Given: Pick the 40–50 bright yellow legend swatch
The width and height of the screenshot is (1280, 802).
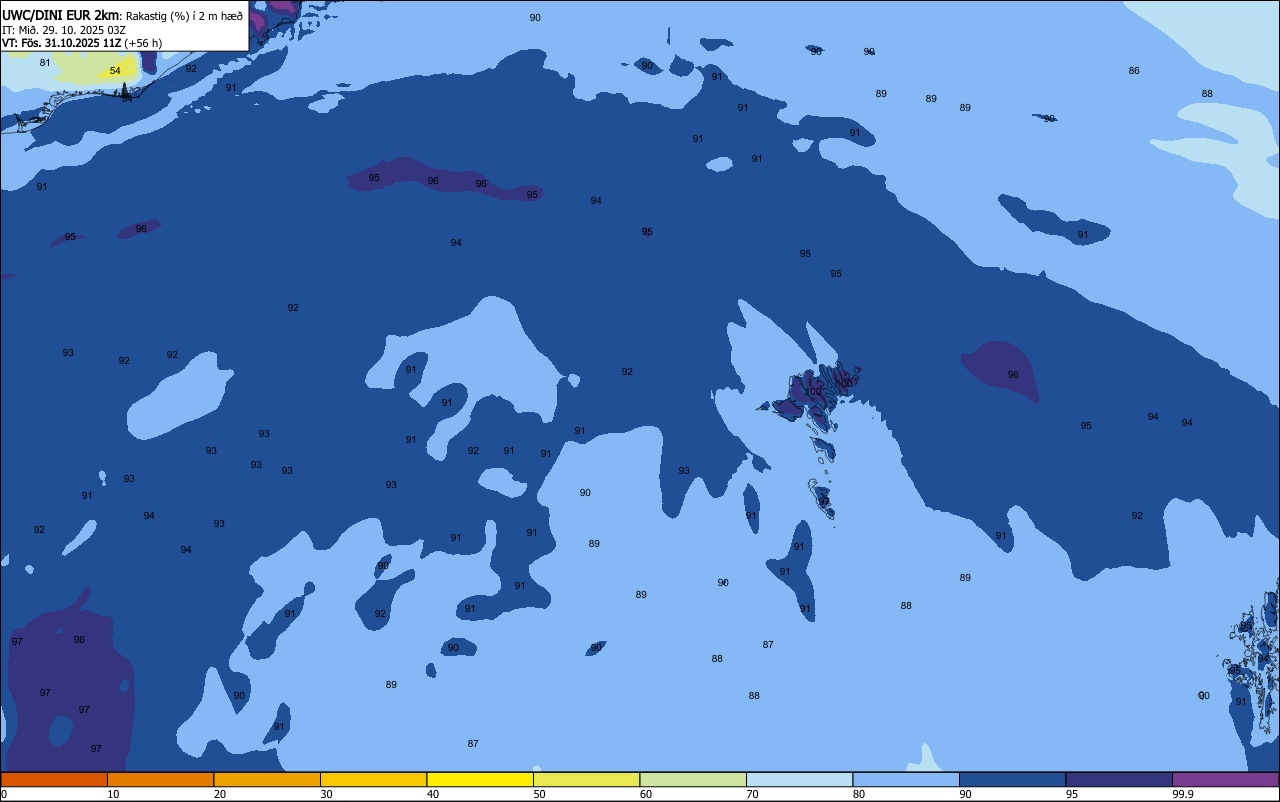Looking at the screenshot, I should (x=480, y=779).
